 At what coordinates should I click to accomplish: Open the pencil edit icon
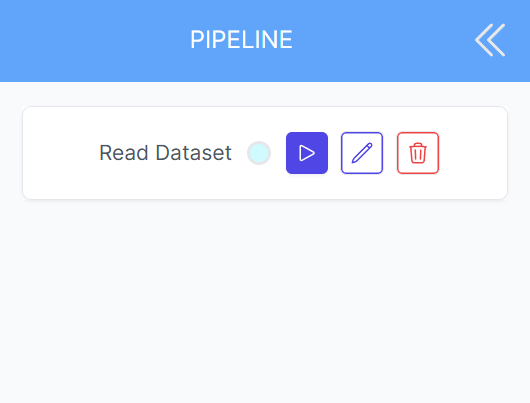(362, 153)
